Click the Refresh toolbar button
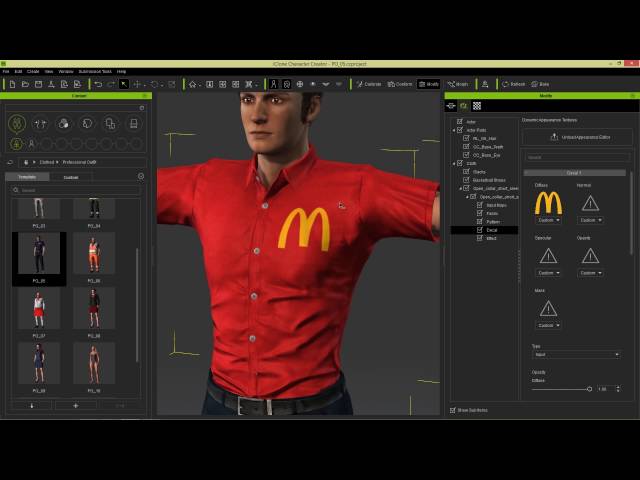Image resolution: width=640 pixels, height=480 pixels. tap(513, 84)
